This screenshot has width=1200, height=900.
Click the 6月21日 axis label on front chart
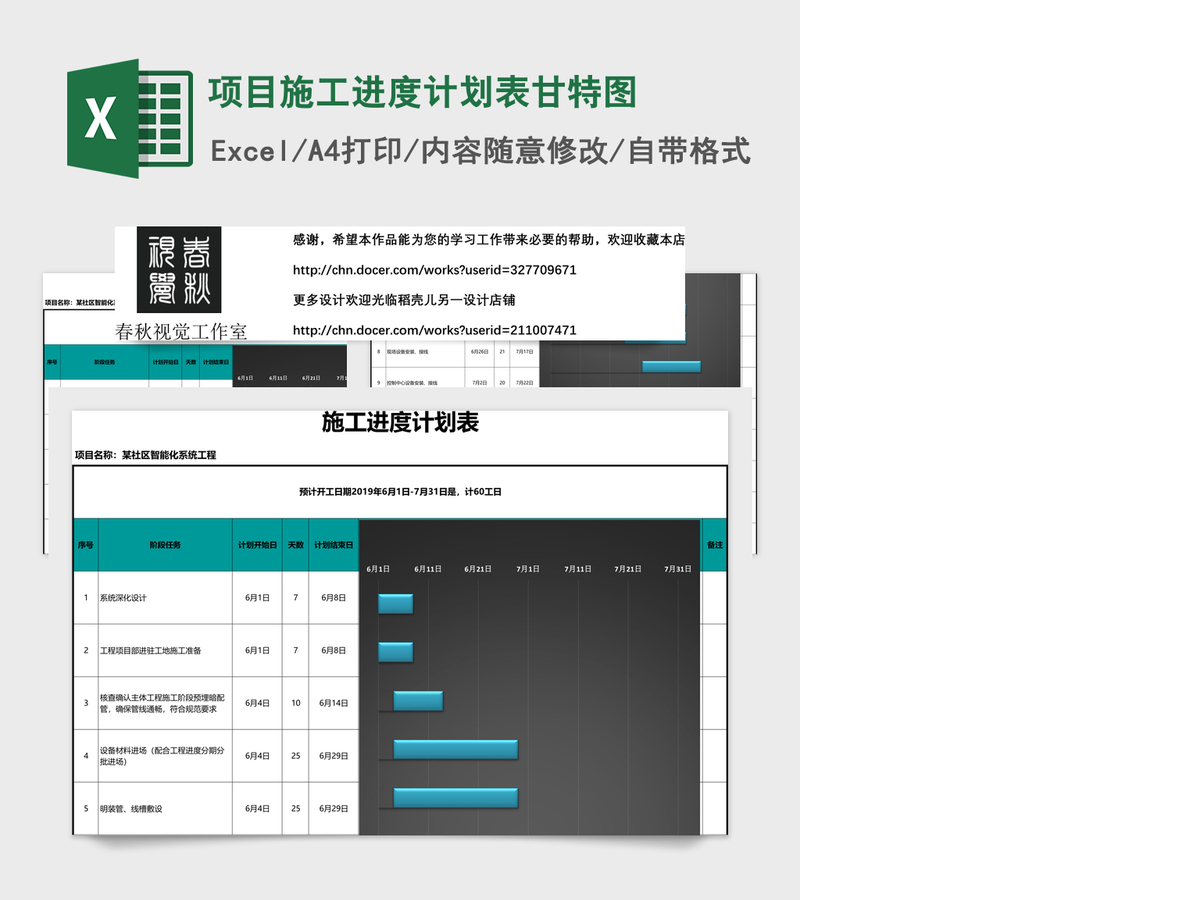coord(478,569)
